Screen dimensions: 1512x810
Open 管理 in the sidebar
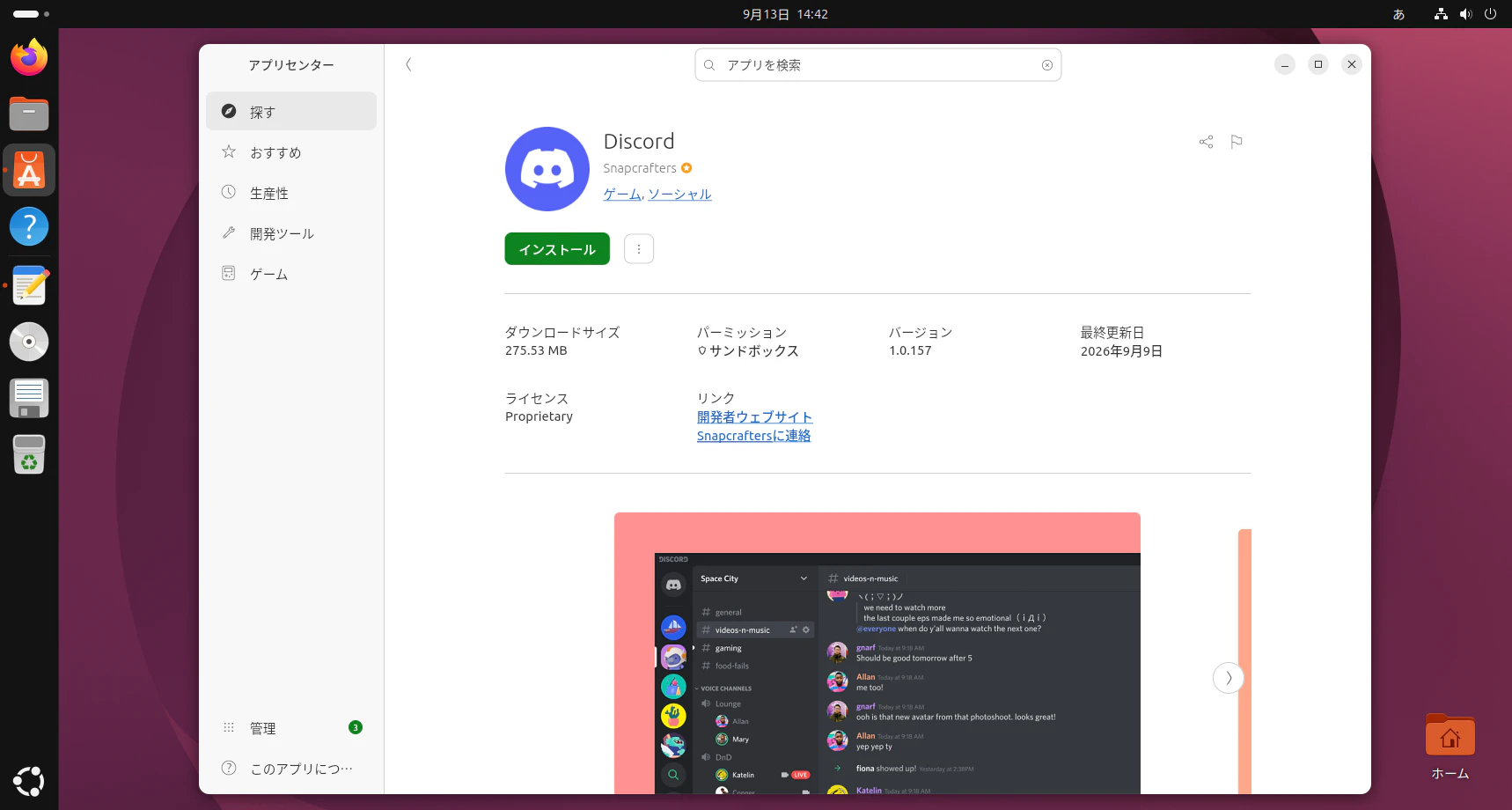tap(291, 727)
